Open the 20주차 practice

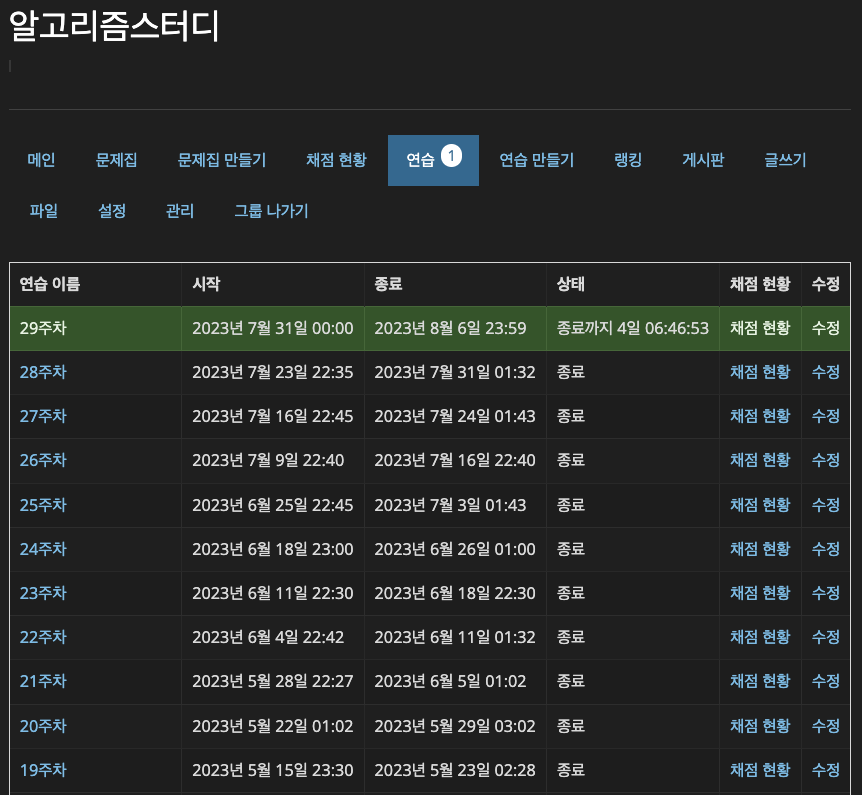click(43, 726)
